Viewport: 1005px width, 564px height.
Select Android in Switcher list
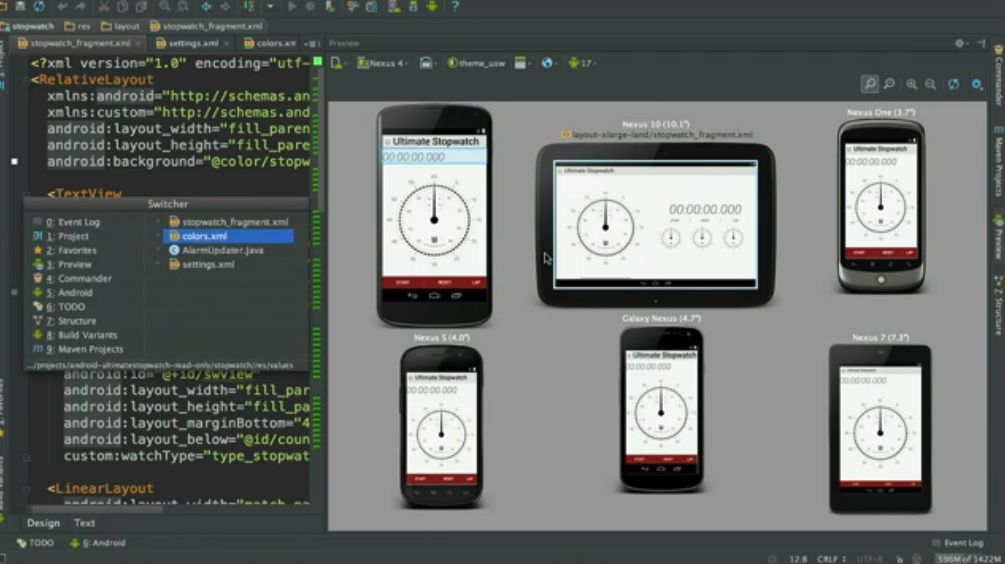[69, 293]
